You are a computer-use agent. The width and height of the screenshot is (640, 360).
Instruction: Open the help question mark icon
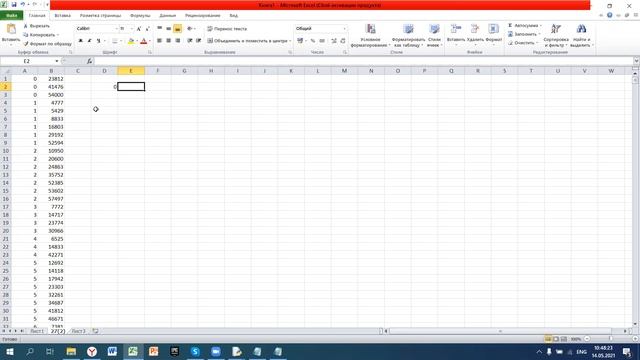tap(609, 15)
